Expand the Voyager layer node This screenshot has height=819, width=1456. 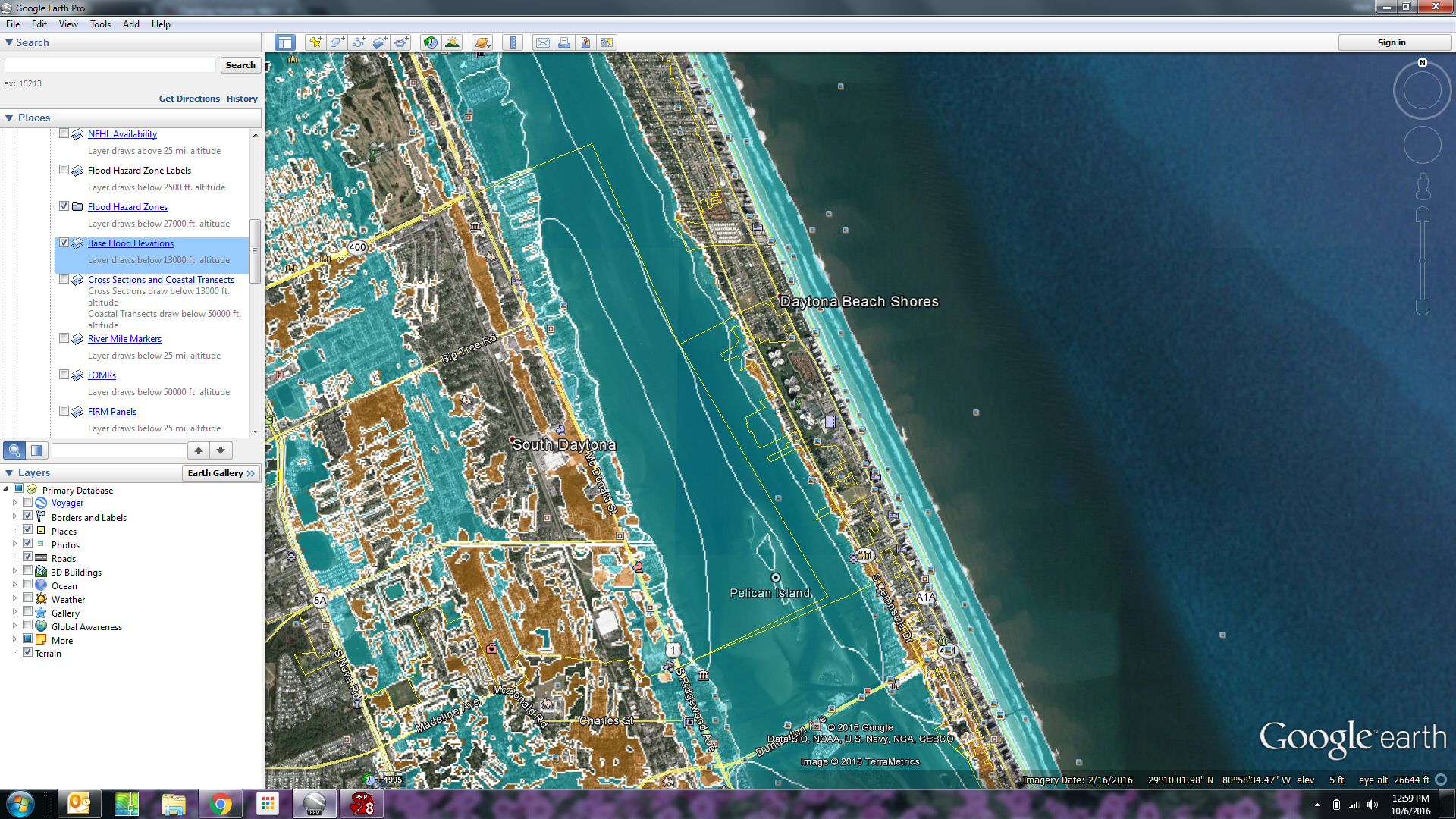[x=14, y=502]
